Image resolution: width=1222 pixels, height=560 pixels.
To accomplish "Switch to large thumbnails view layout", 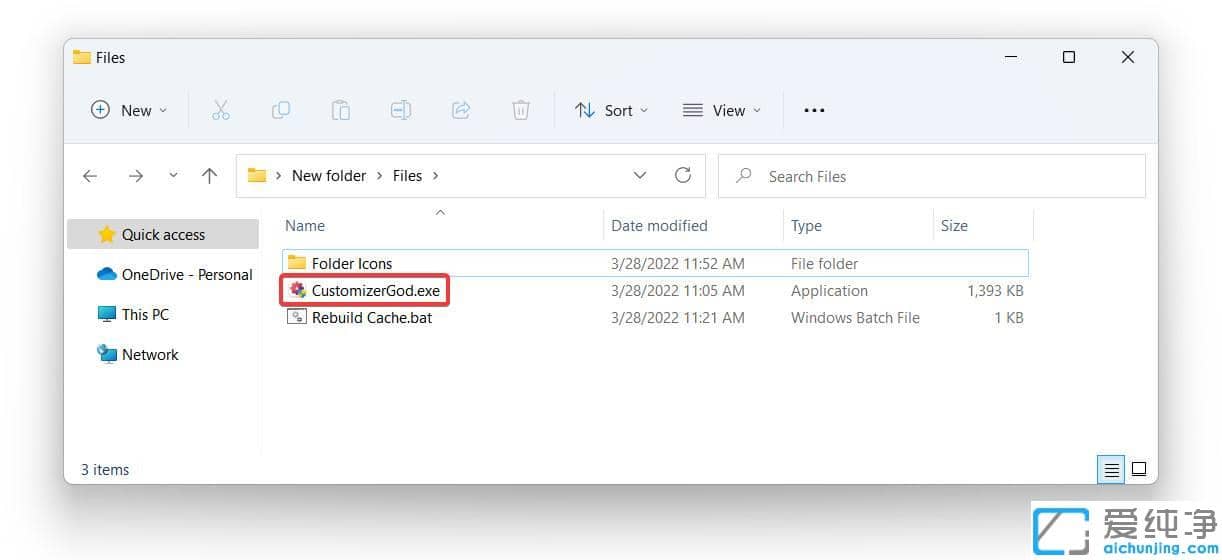I will (x=1138, y=469).
